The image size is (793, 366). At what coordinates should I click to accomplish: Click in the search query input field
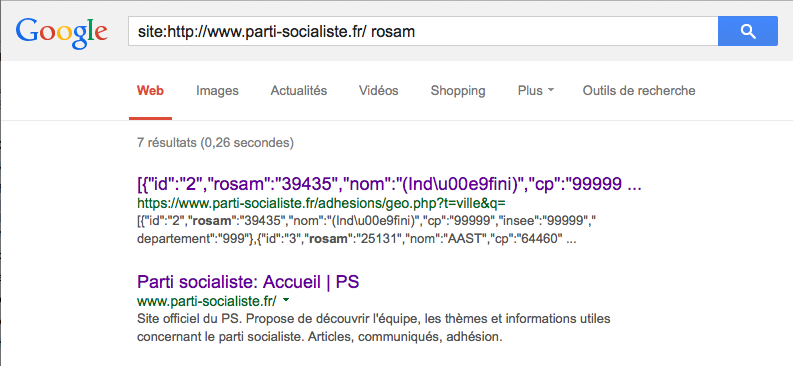pos(423,31)
